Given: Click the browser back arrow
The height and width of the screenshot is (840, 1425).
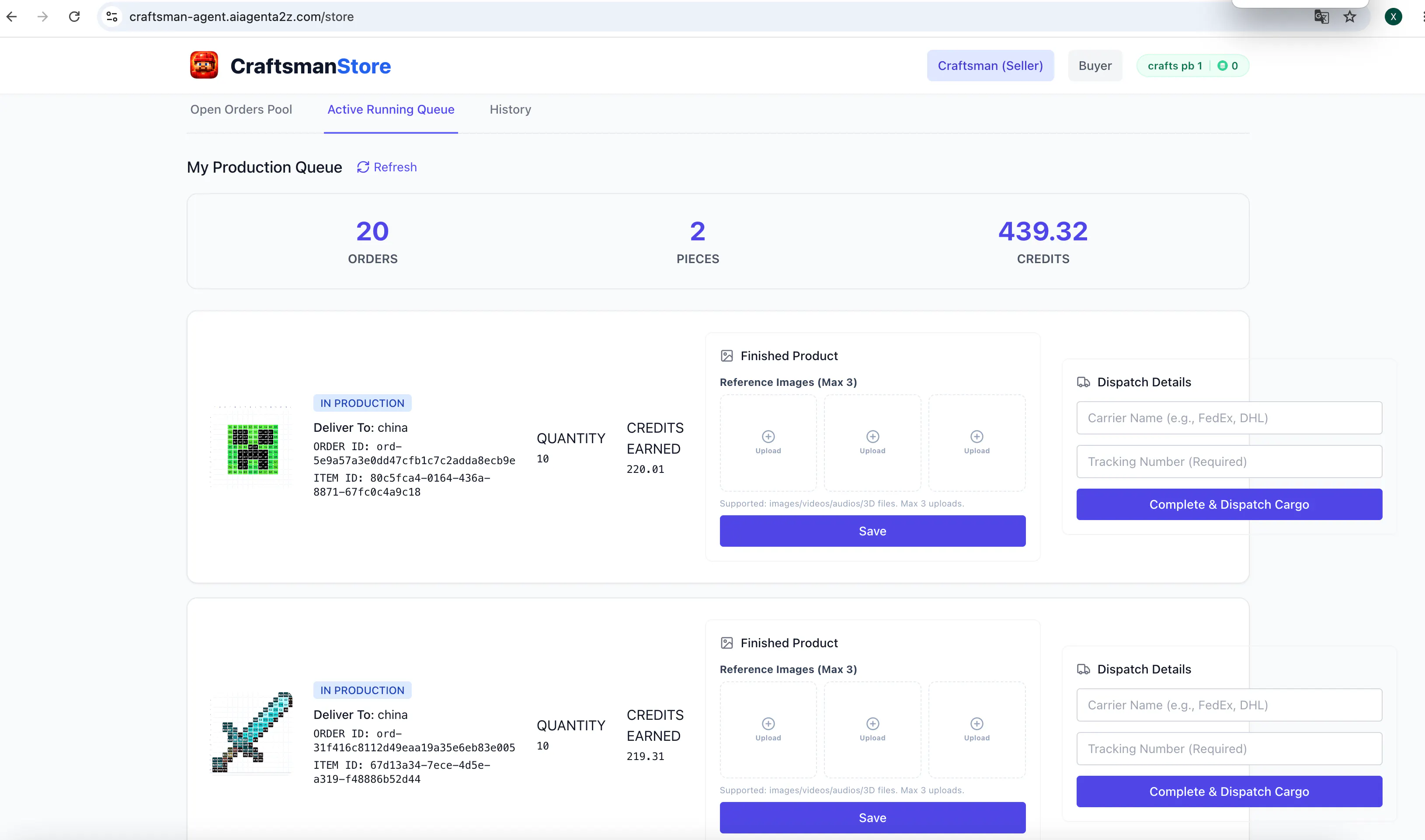Looking at the screenshot, I should [x=12, y=17].
